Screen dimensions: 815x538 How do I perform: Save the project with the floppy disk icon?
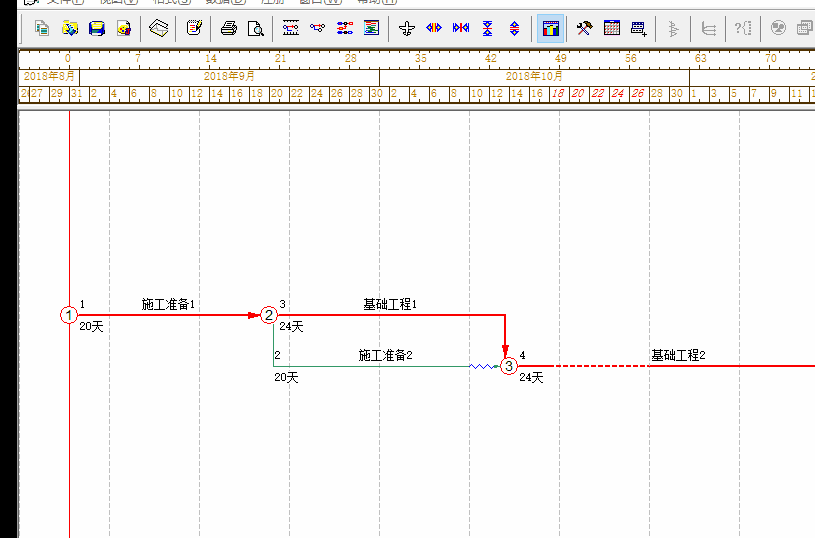click(x=97, y=28)
